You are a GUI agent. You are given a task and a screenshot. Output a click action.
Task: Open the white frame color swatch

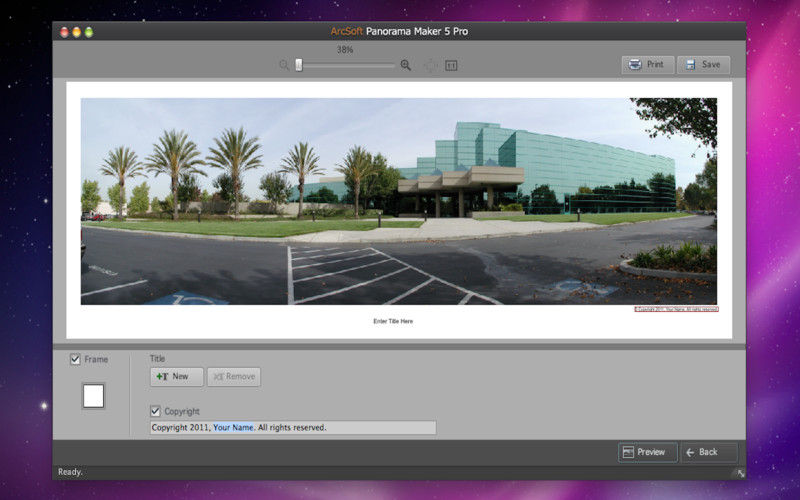93,396
